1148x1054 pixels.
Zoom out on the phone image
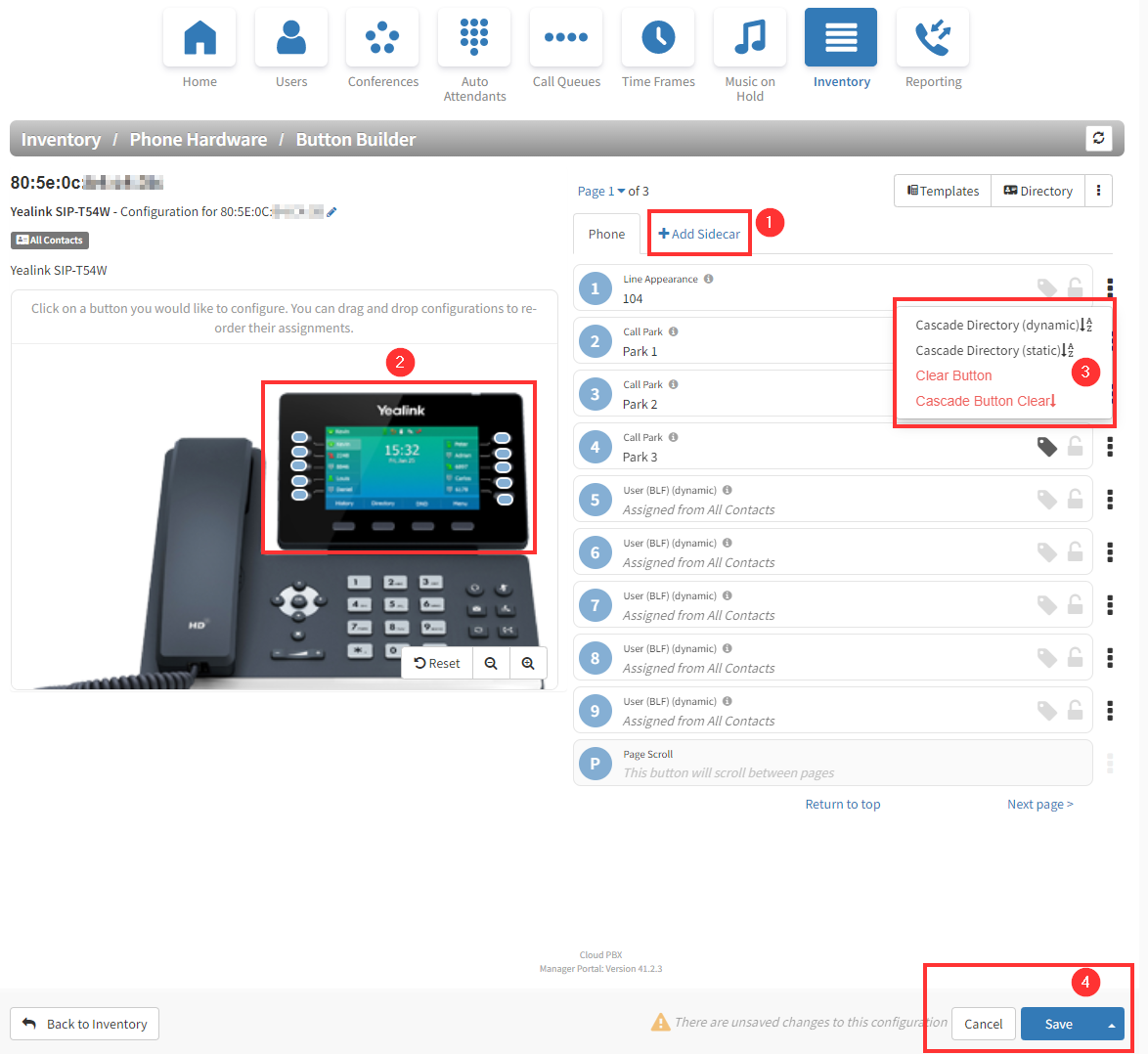[491, 663]
